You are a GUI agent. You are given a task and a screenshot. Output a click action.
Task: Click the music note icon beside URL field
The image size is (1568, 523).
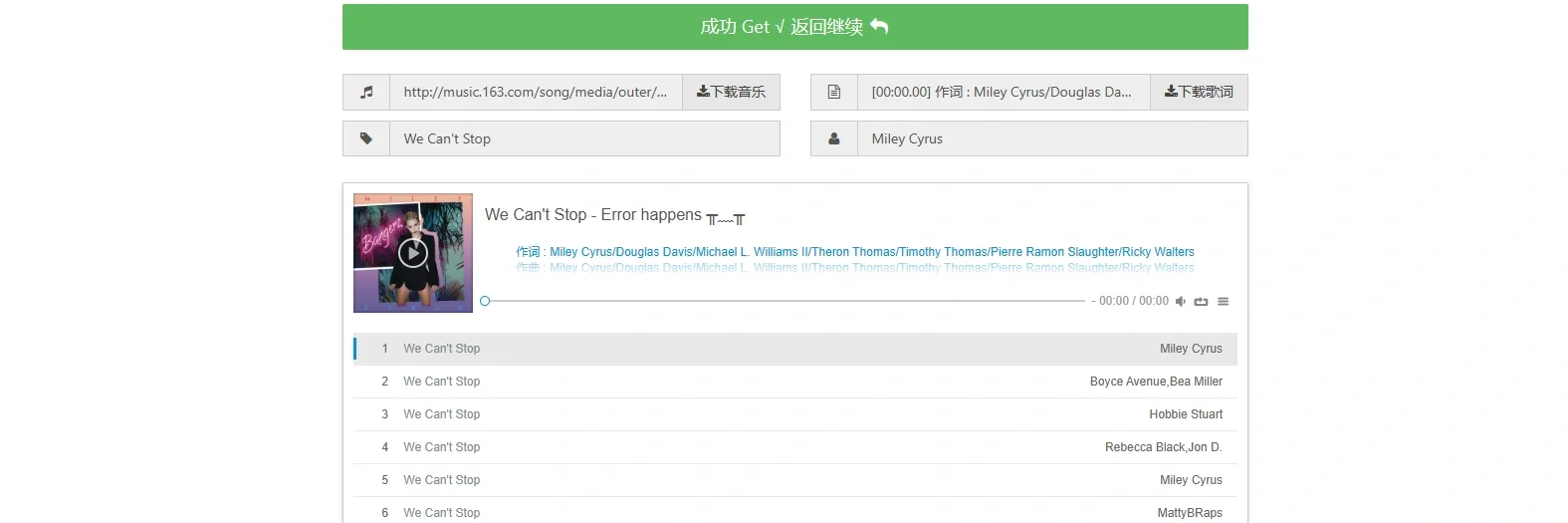point(366,92)
